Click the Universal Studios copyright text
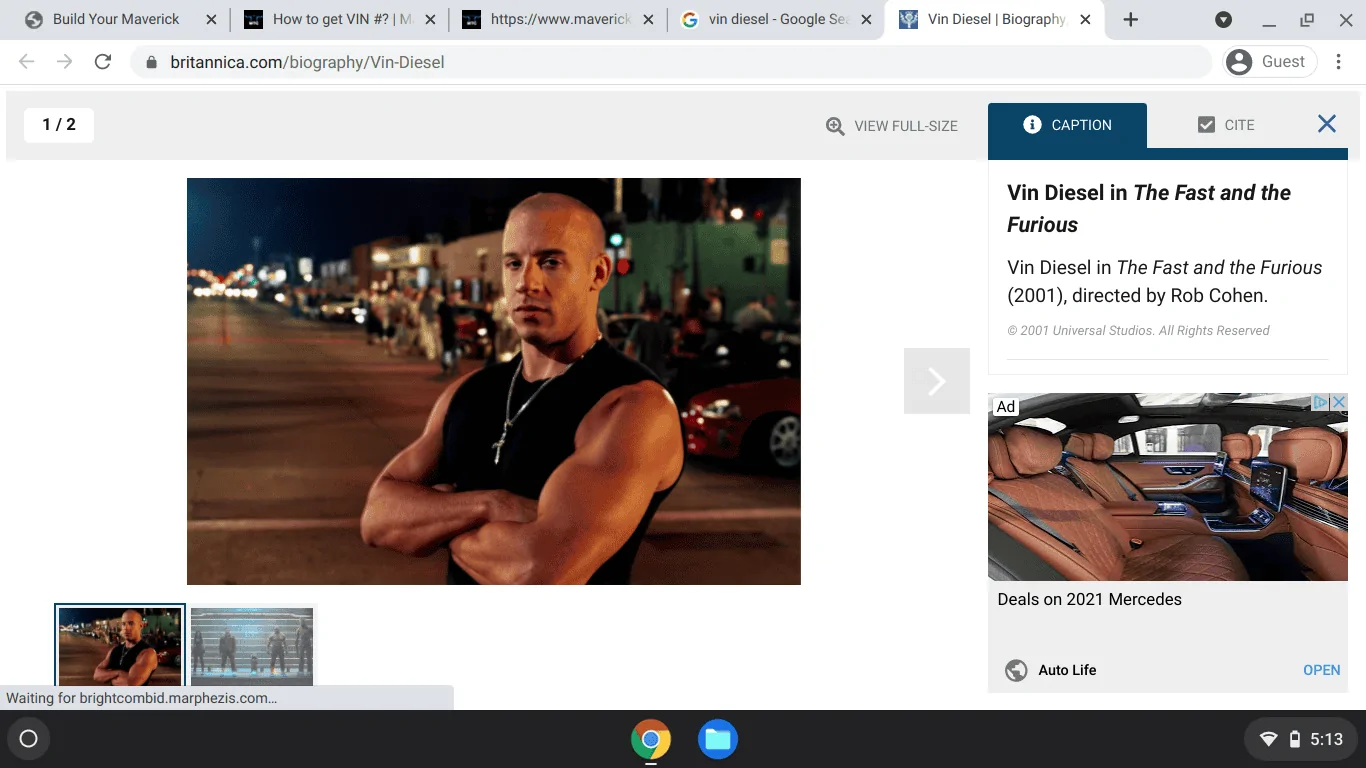The height and width of the screenshot is (768, 1366). (x=1138, y=331)
